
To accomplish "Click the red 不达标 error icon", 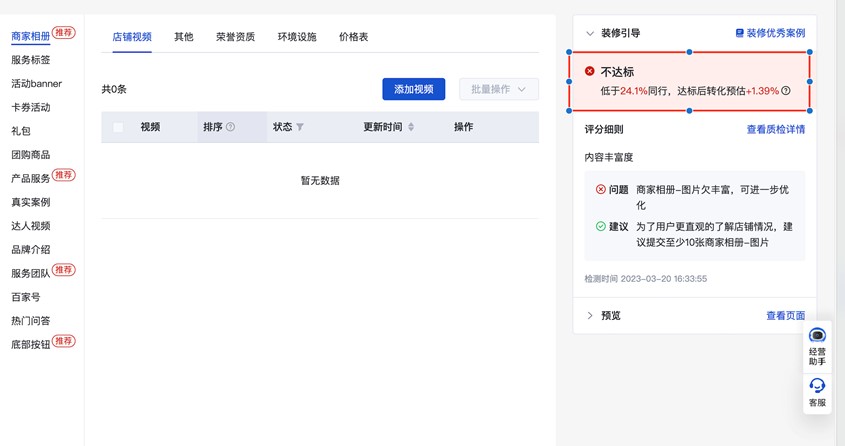I will pyautogui.click(x=589, y=72).
